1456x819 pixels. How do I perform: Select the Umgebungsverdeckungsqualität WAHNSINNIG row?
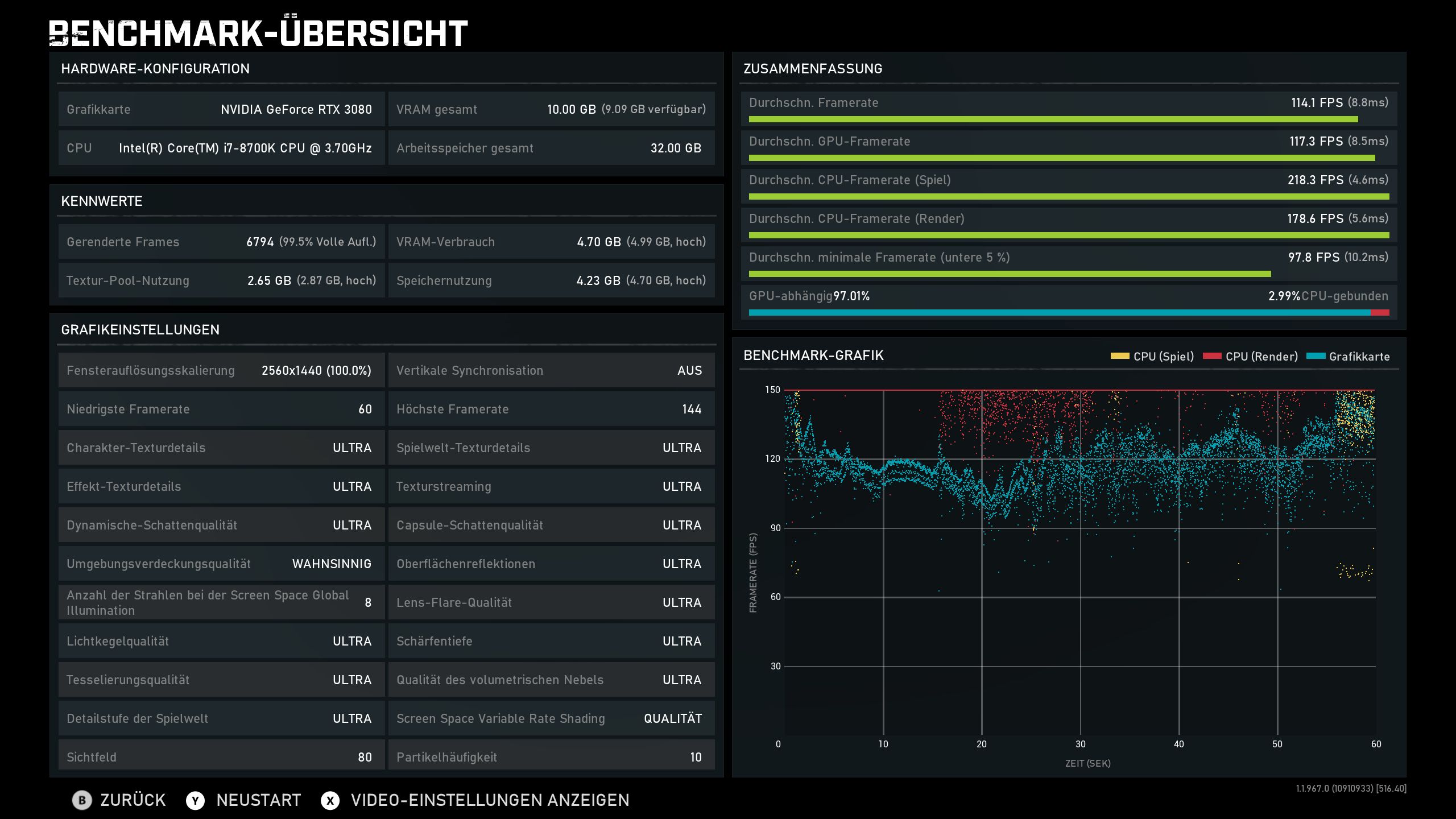(221, 564)
